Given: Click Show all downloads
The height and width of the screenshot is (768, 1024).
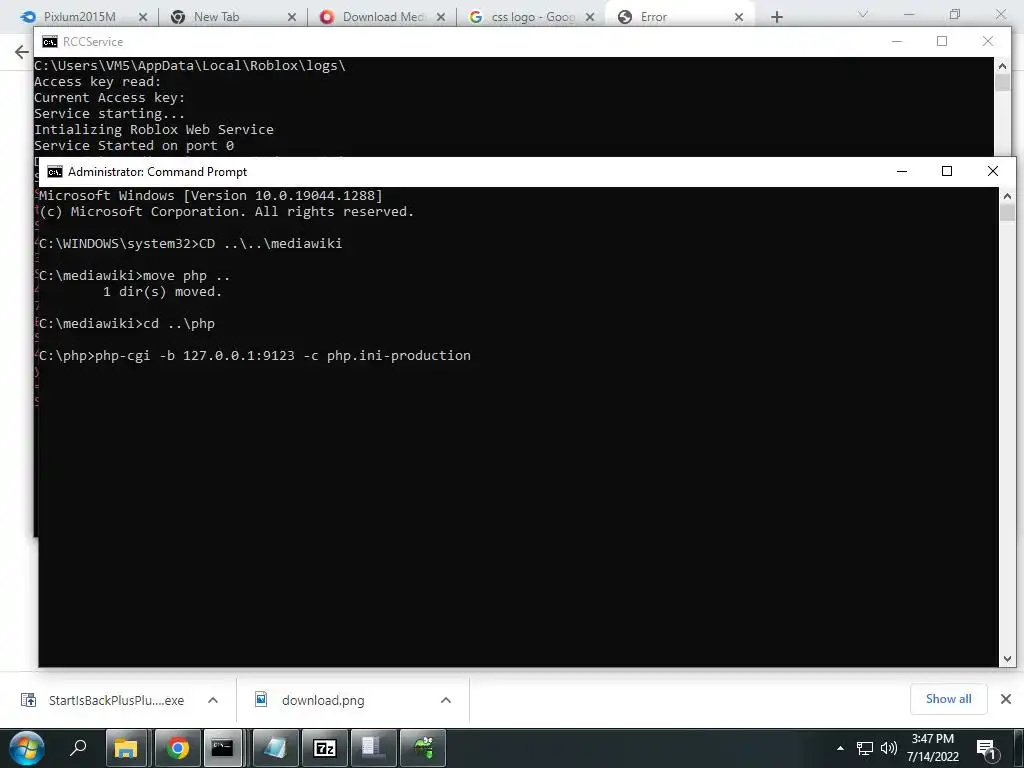Looking at the screenshot, I should tap(948, 699).
